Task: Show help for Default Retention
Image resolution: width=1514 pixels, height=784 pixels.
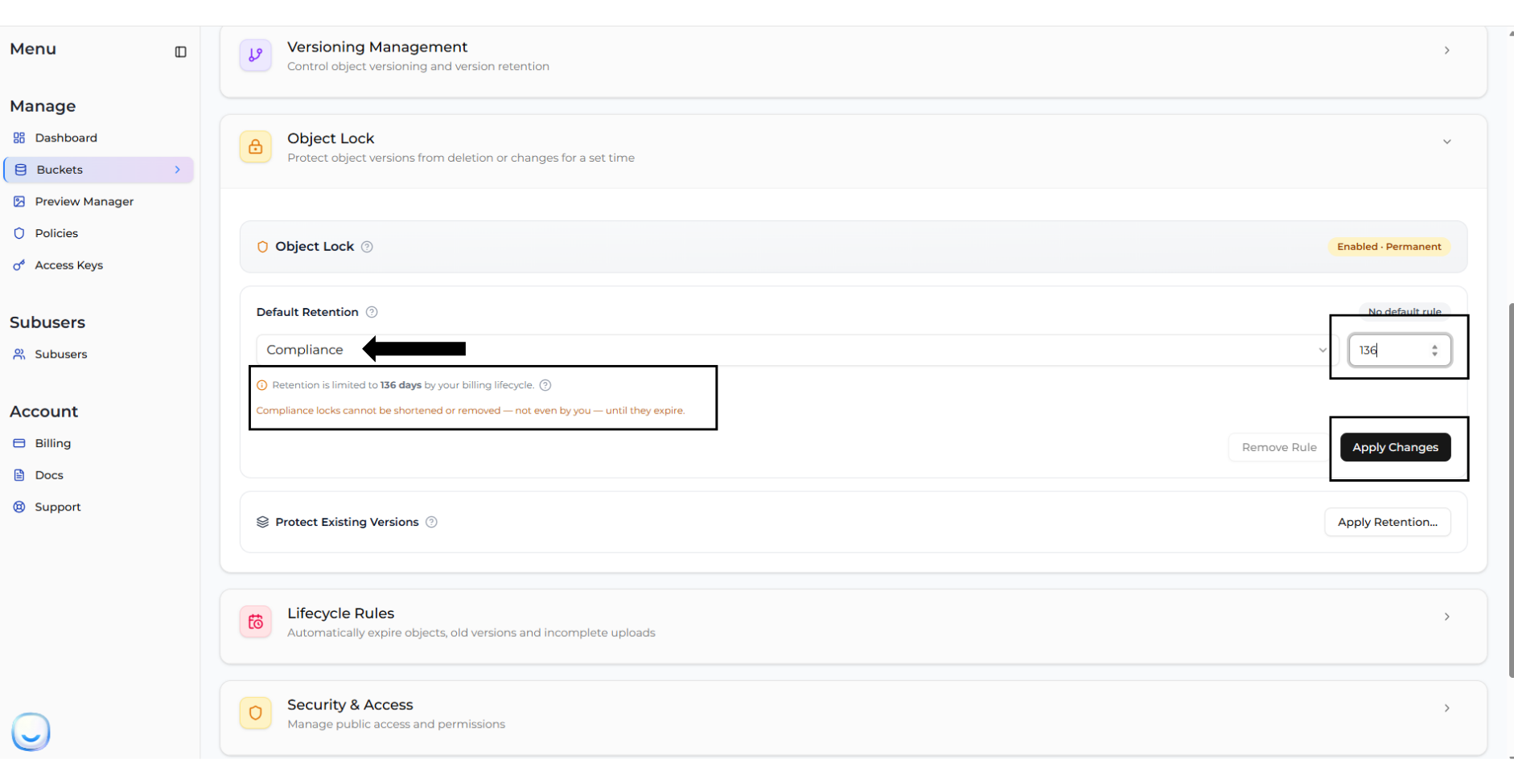Action: (372, 312)
